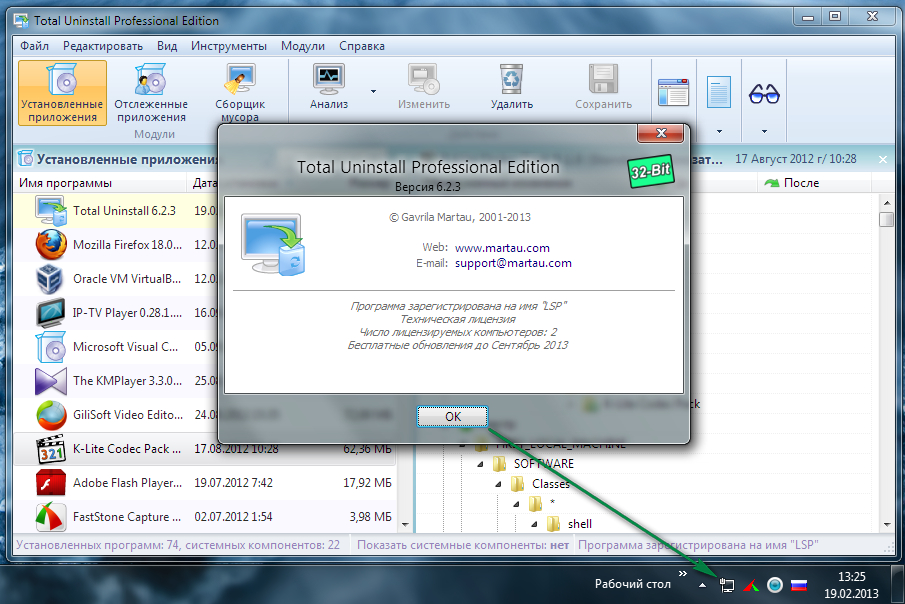
Task: Open the Редактировать menu
Action: 103,46
